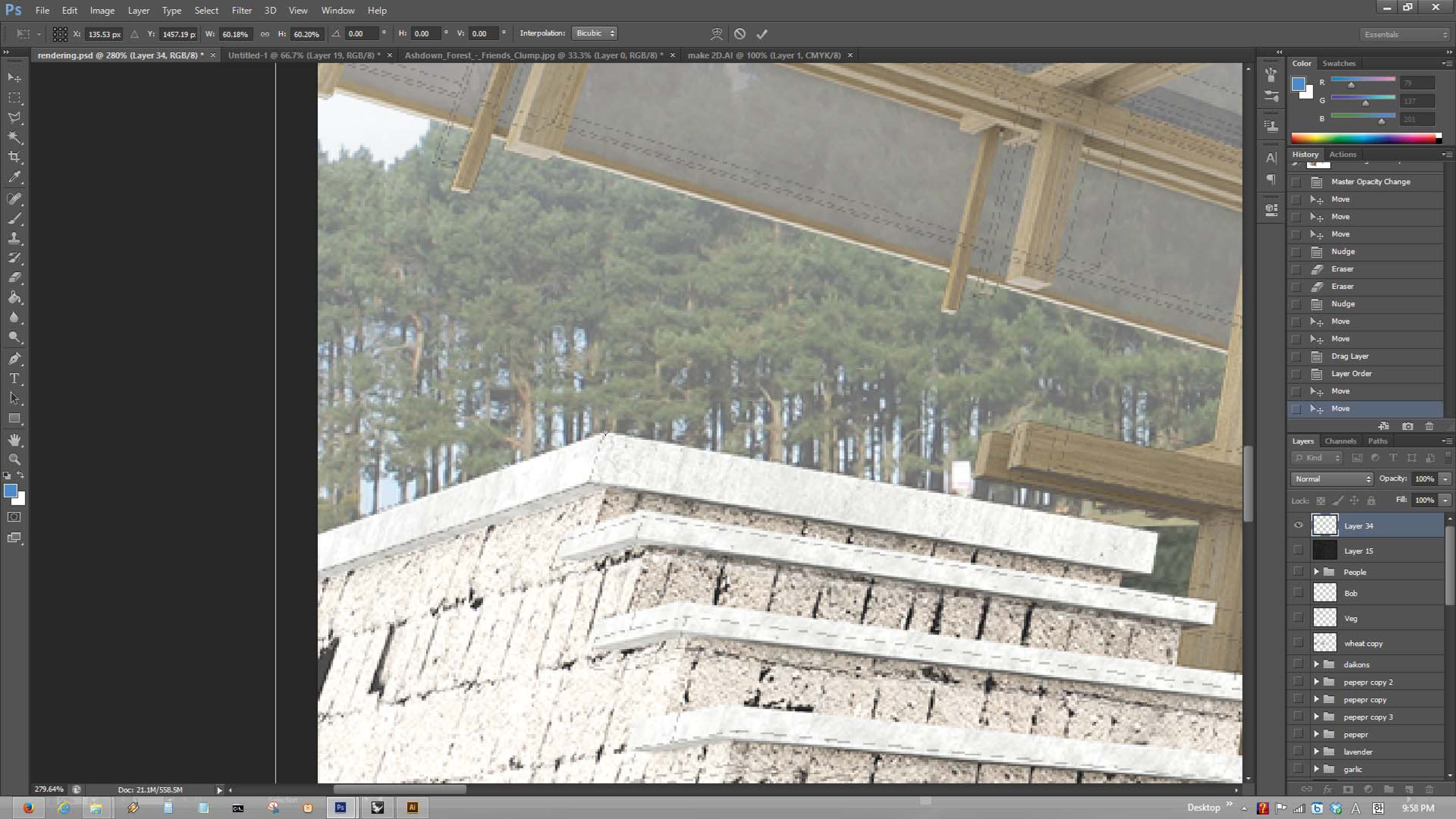Expand the daikons layer group
Image resolution: width=1456 pixels, height=819 pixels.
1317,664
